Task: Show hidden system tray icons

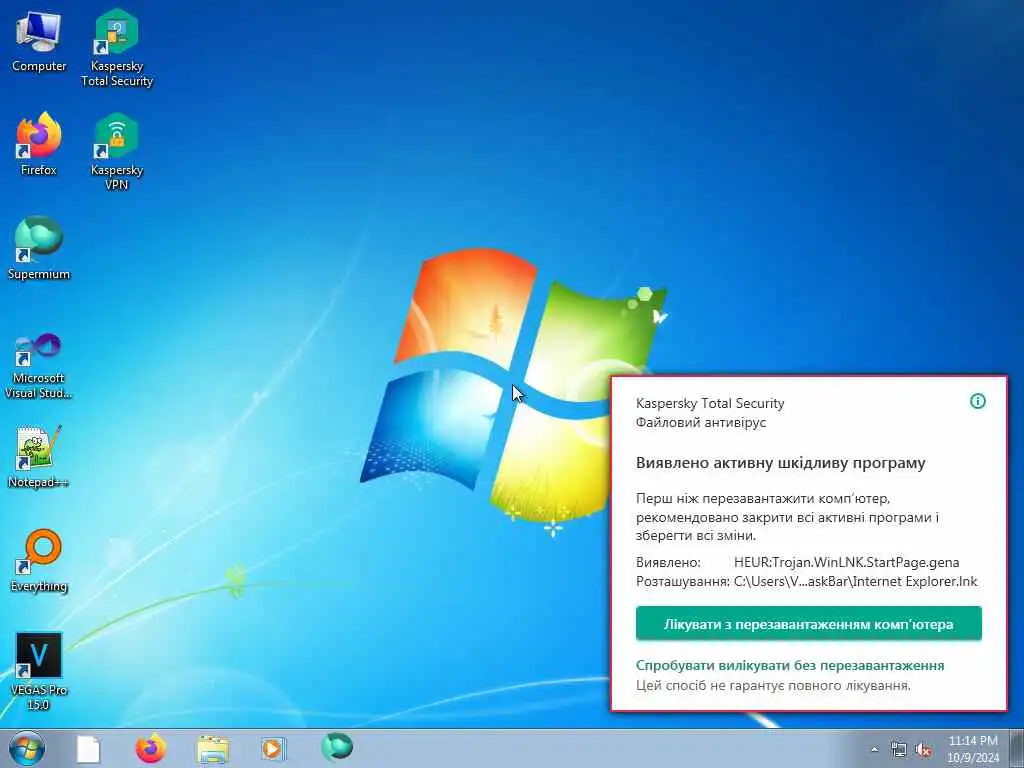Action: (874, 750)
